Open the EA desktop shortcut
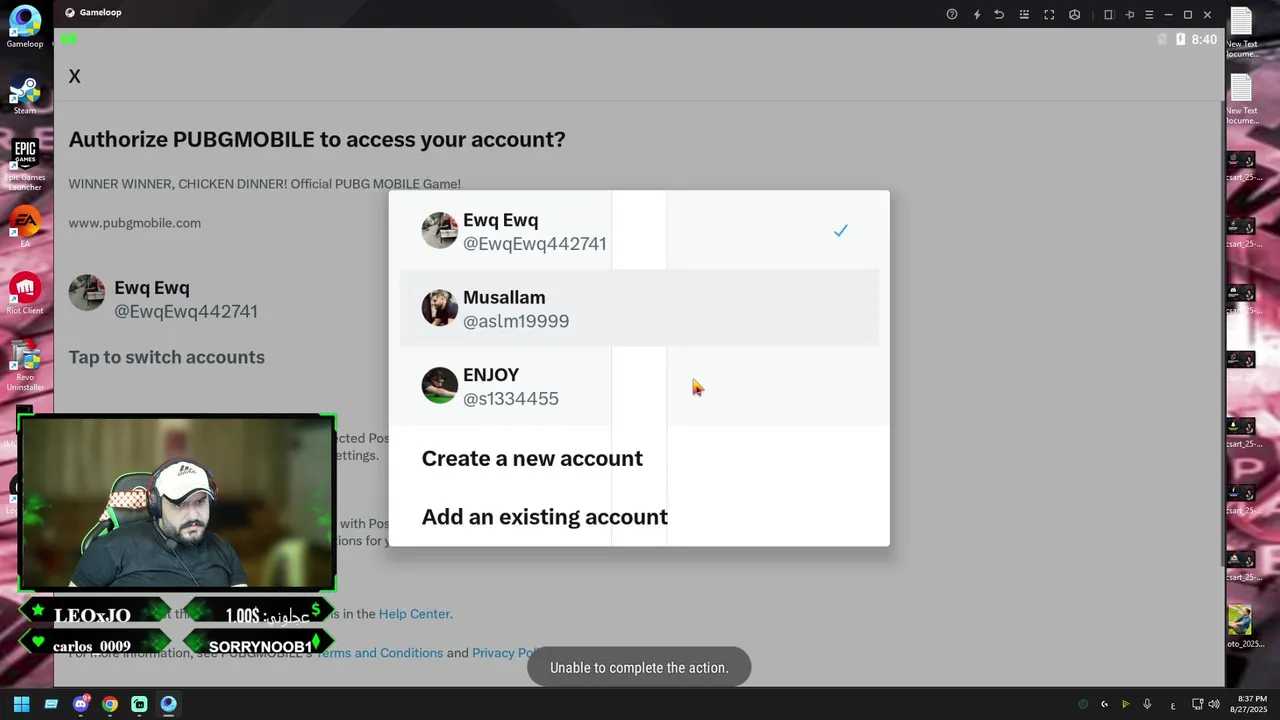The image size is (1280, 720). click(25, 228)
